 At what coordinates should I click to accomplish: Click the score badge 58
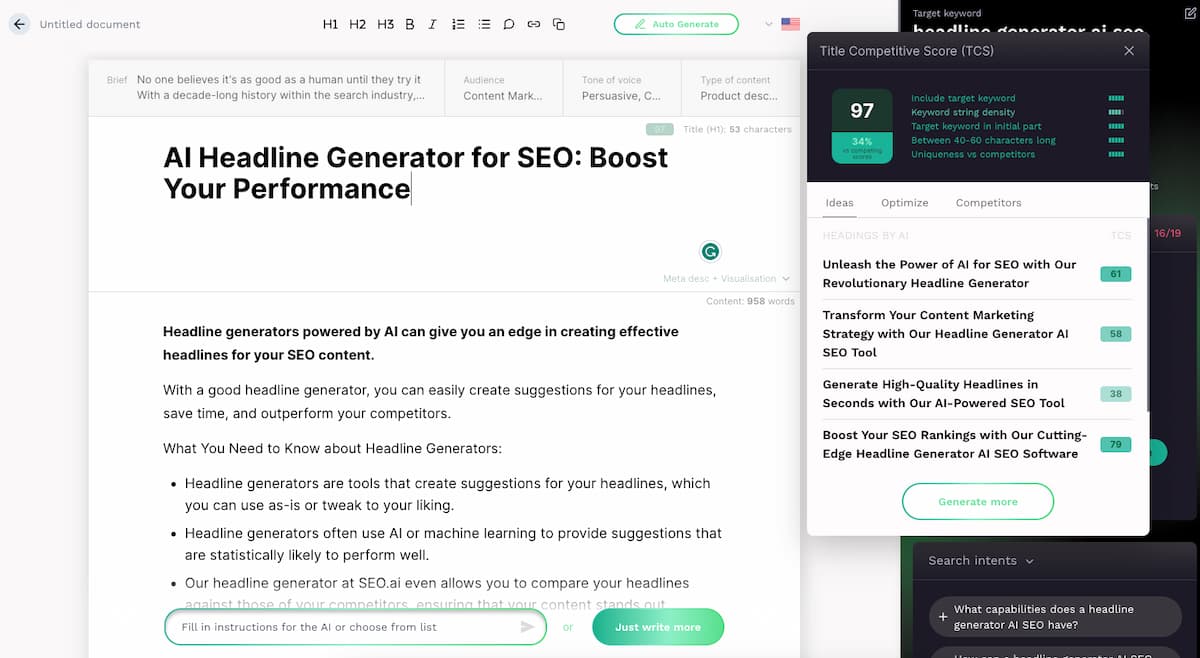coord(1115,334)
